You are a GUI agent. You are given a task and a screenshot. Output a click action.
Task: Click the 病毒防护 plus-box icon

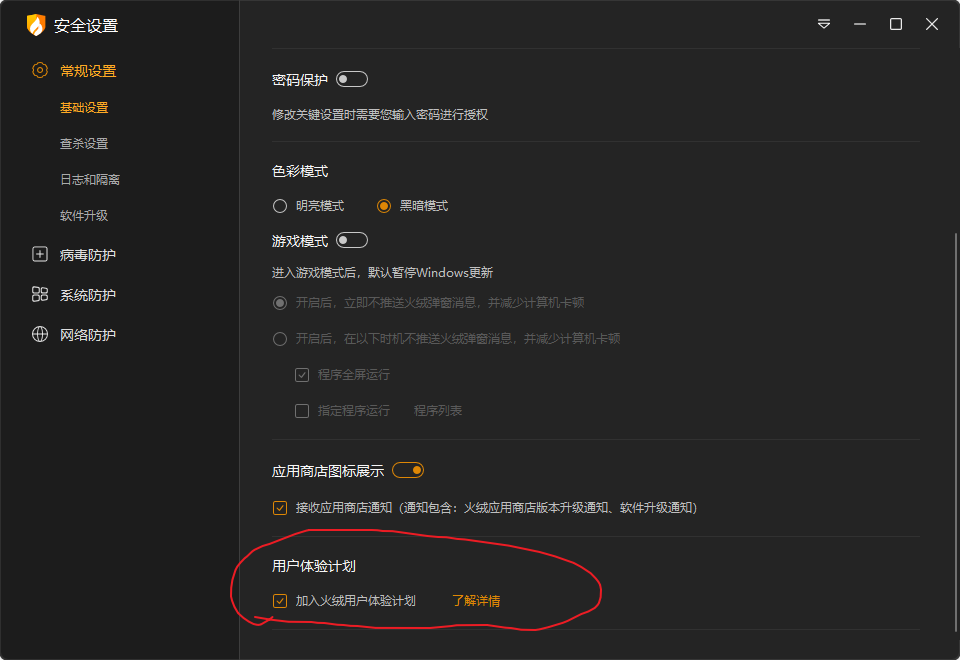[x=40, y=255]
